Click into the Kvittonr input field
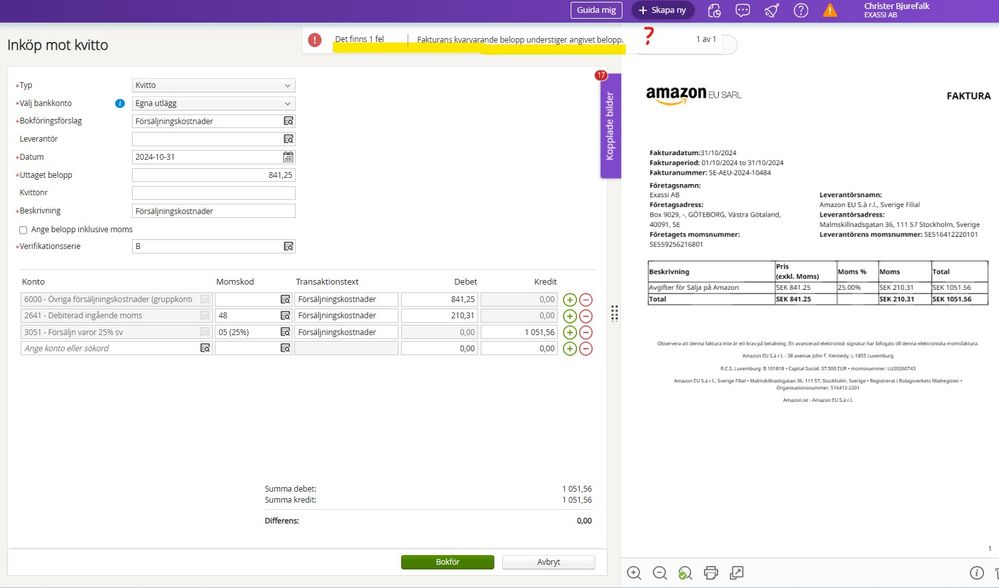The height and width of the screenshot is (588, 999). 213,193
